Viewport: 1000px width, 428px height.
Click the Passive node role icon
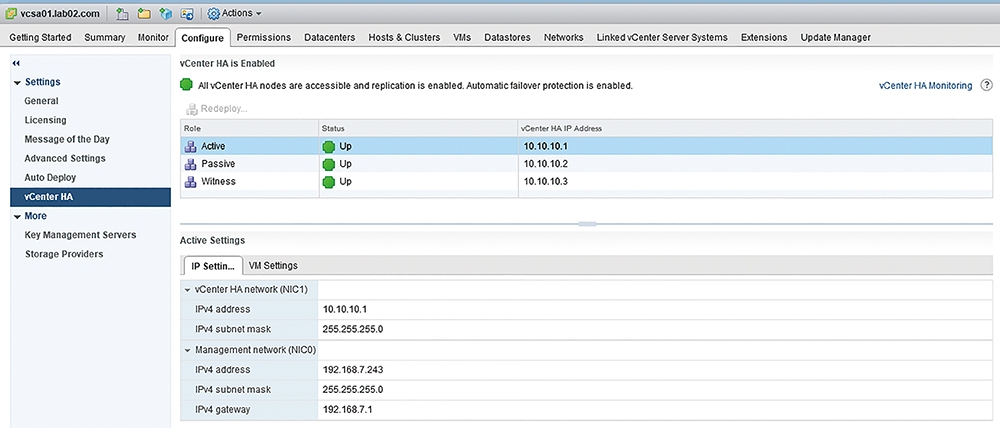tap(190, 164)
